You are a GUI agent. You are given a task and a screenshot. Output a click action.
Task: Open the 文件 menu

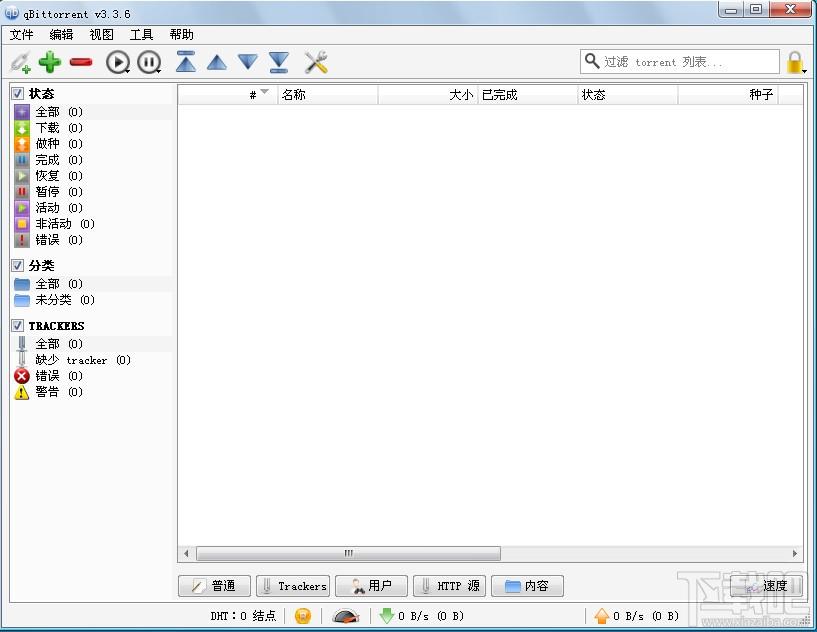pyautogui.click(x=21, y=35)
